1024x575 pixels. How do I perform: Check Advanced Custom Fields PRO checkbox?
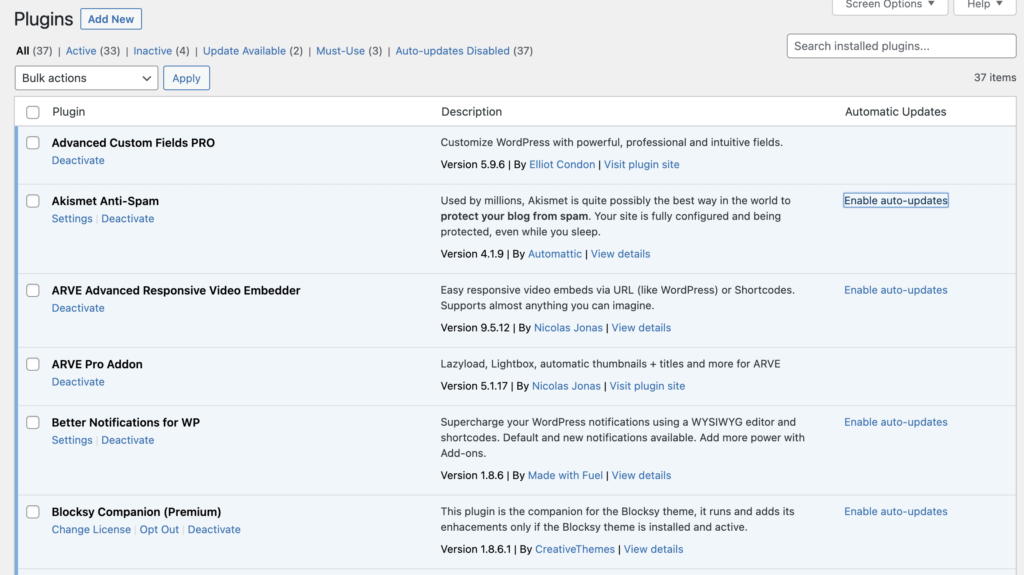pyautogui.click(x=33, y=142)
